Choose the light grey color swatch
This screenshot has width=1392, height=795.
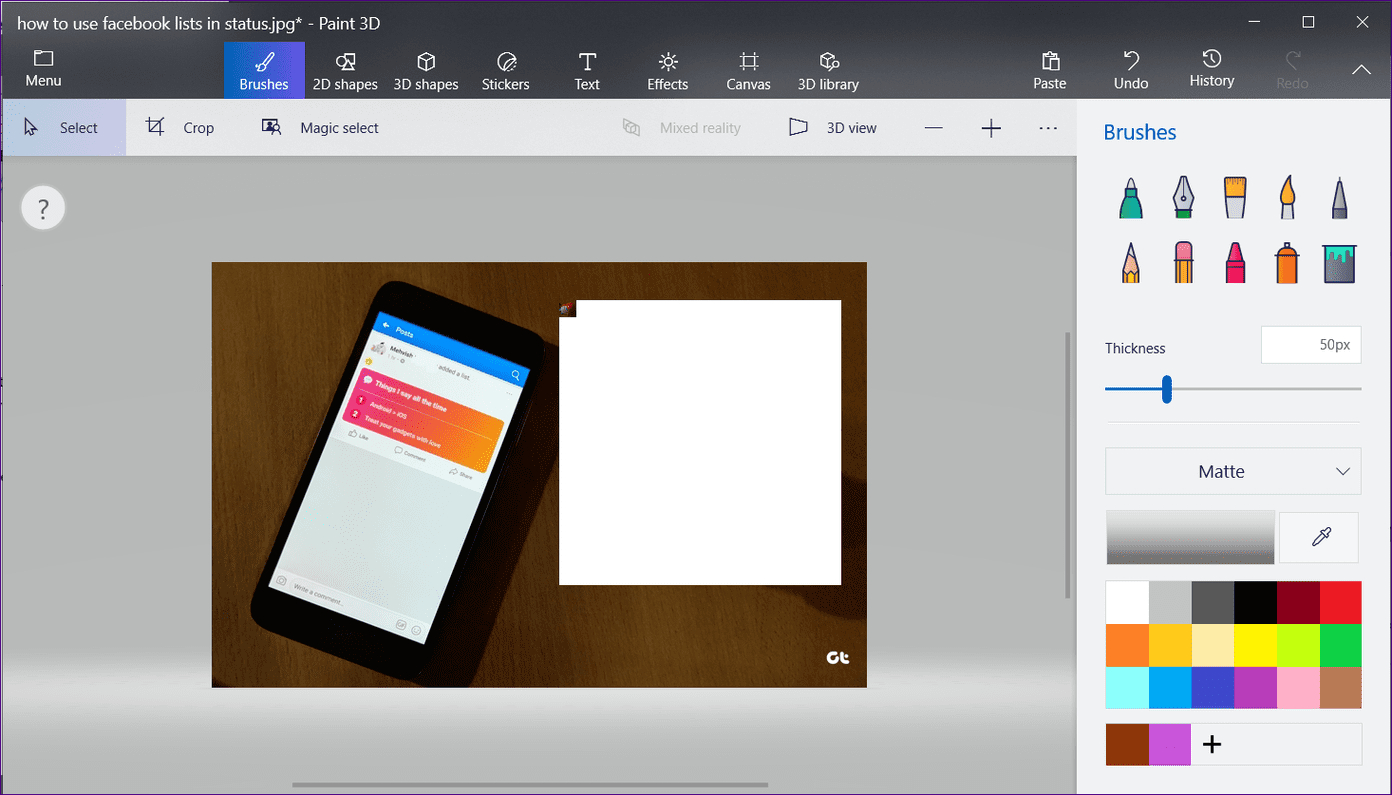point(1170,603)
